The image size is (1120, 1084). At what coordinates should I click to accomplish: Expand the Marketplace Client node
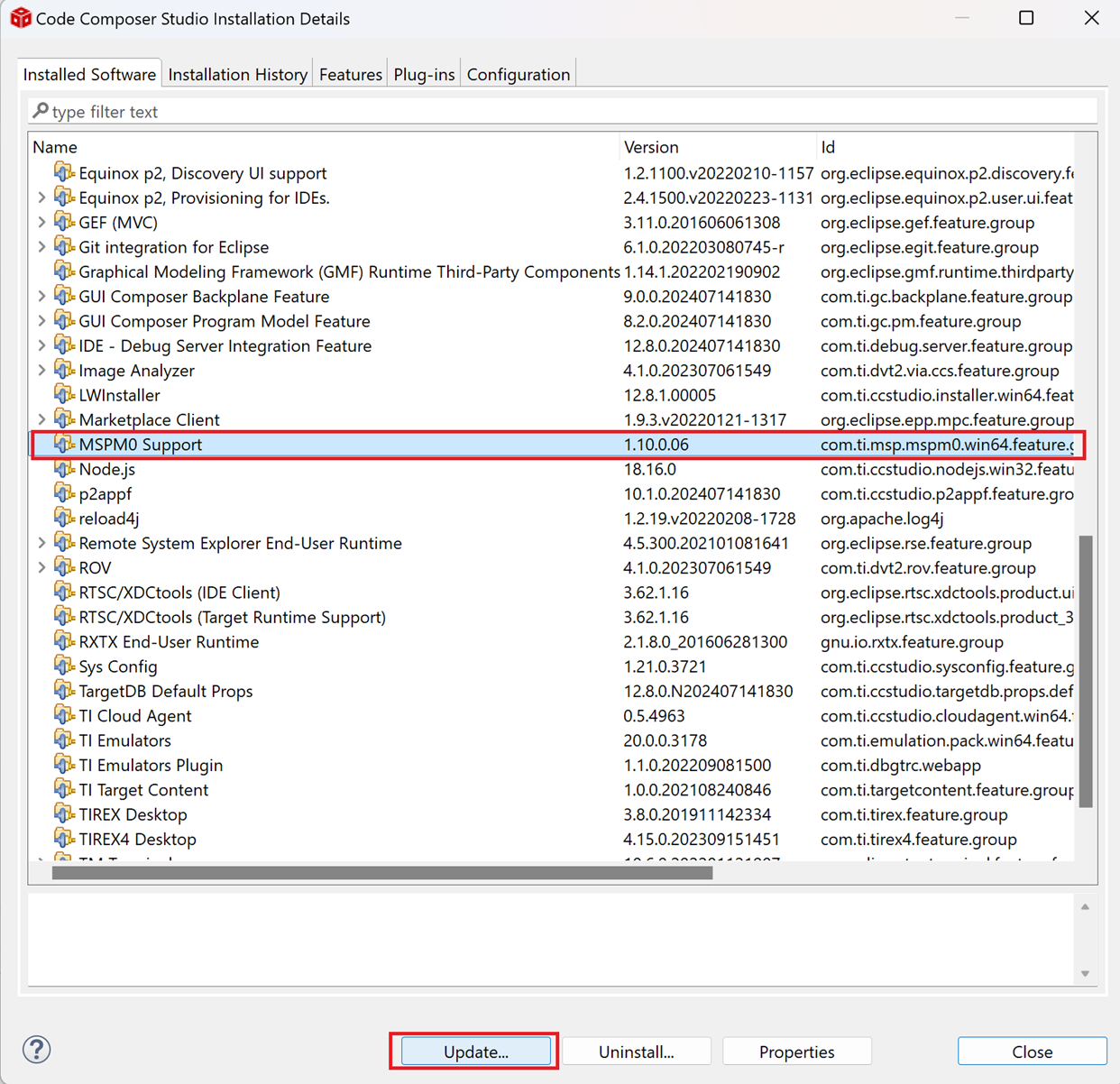click(x=41, y=419)
